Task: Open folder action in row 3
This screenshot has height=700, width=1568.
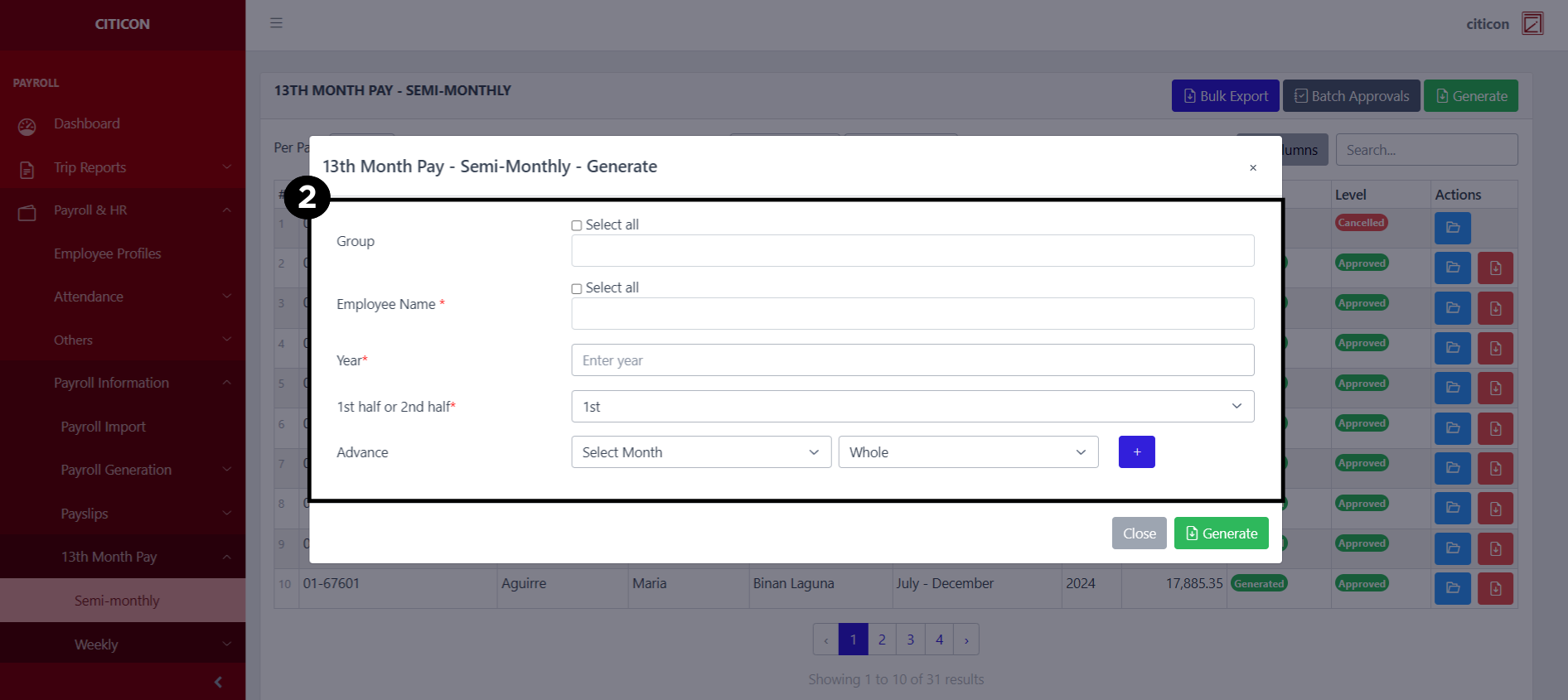Action: (x=1453, y=308)
